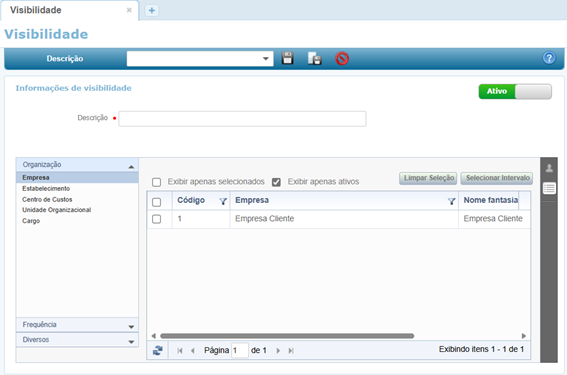This screenshot has width=567, height=375.
Task: Sort by the Empresa column header
Action: [252, 200]
